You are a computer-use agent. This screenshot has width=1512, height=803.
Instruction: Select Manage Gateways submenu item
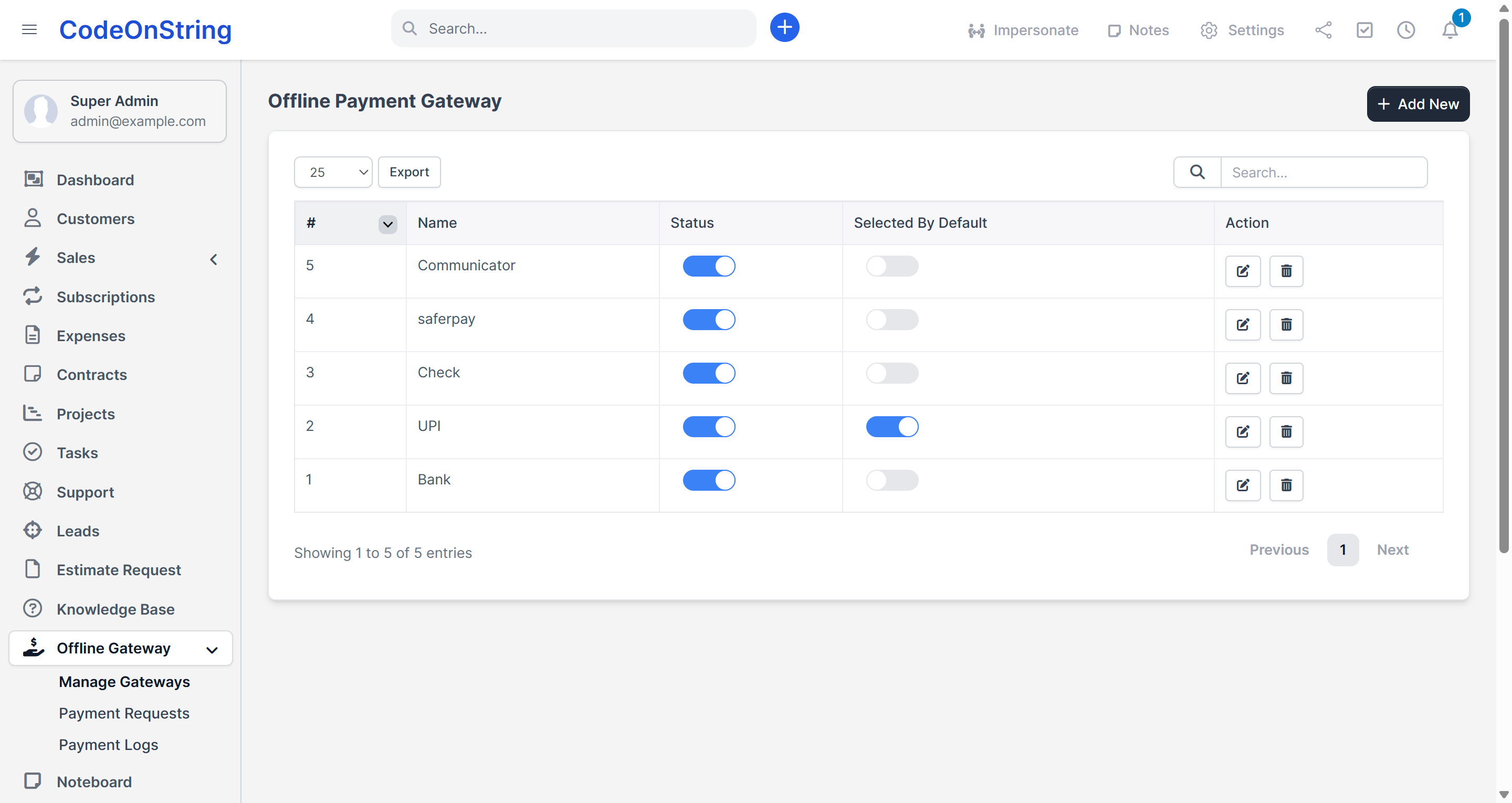click(x=124, y=681)
